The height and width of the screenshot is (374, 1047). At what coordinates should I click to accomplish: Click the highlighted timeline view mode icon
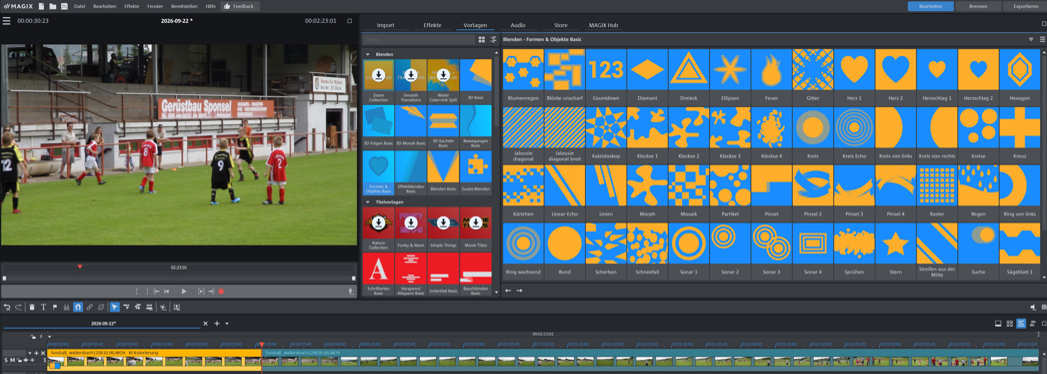click(1021, 323)
